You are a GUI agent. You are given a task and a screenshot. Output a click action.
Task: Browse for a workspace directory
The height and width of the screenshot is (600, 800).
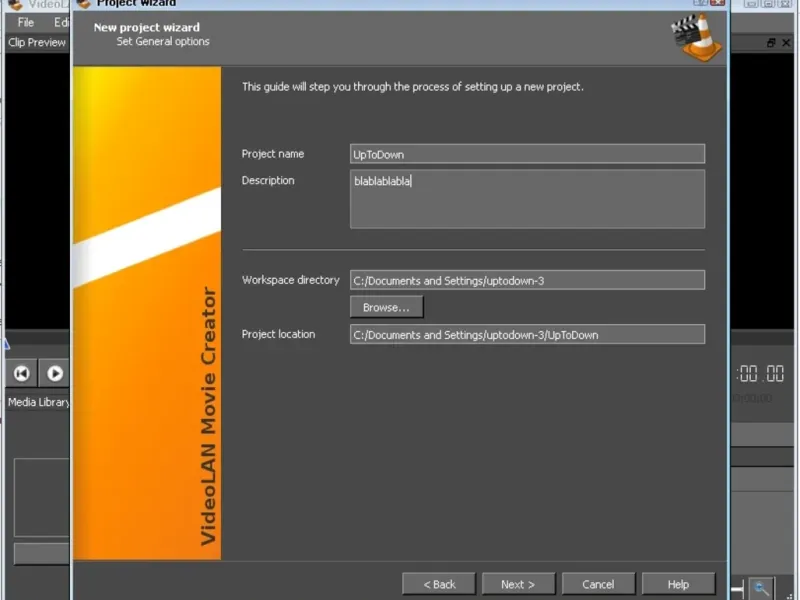tap(386, 307)
